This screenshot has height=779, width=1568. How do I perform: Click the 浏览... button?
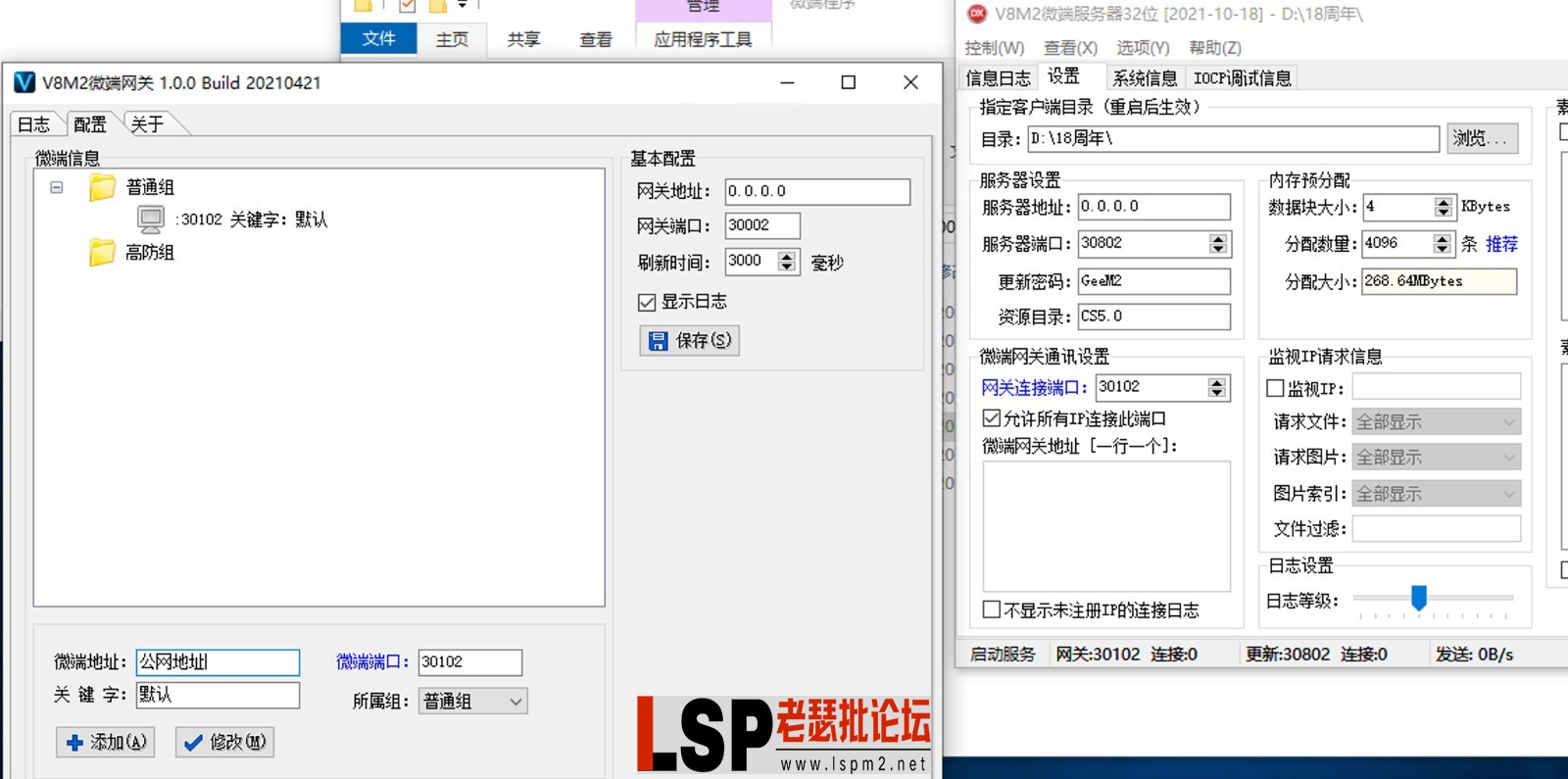pyautogui.click(x=1483, y=138)
